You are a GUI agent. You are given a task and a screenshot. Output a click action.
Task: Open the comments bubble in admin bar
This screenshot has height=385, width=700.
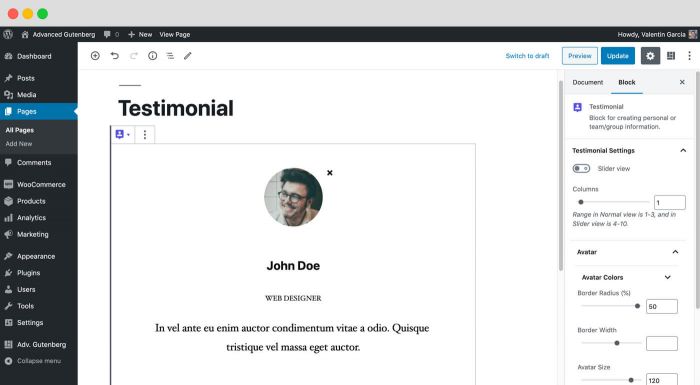[111, 34]
